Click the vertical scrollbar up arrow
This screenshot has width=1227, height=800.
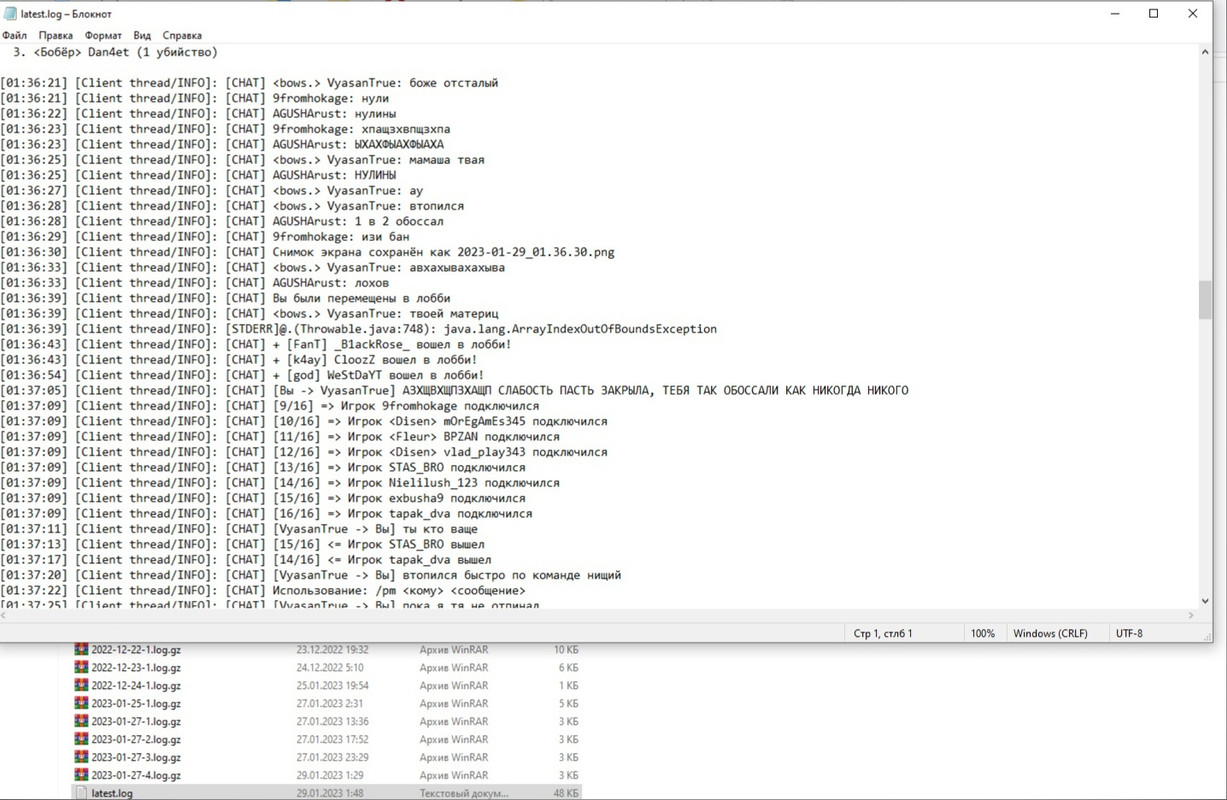(1204, 52)
